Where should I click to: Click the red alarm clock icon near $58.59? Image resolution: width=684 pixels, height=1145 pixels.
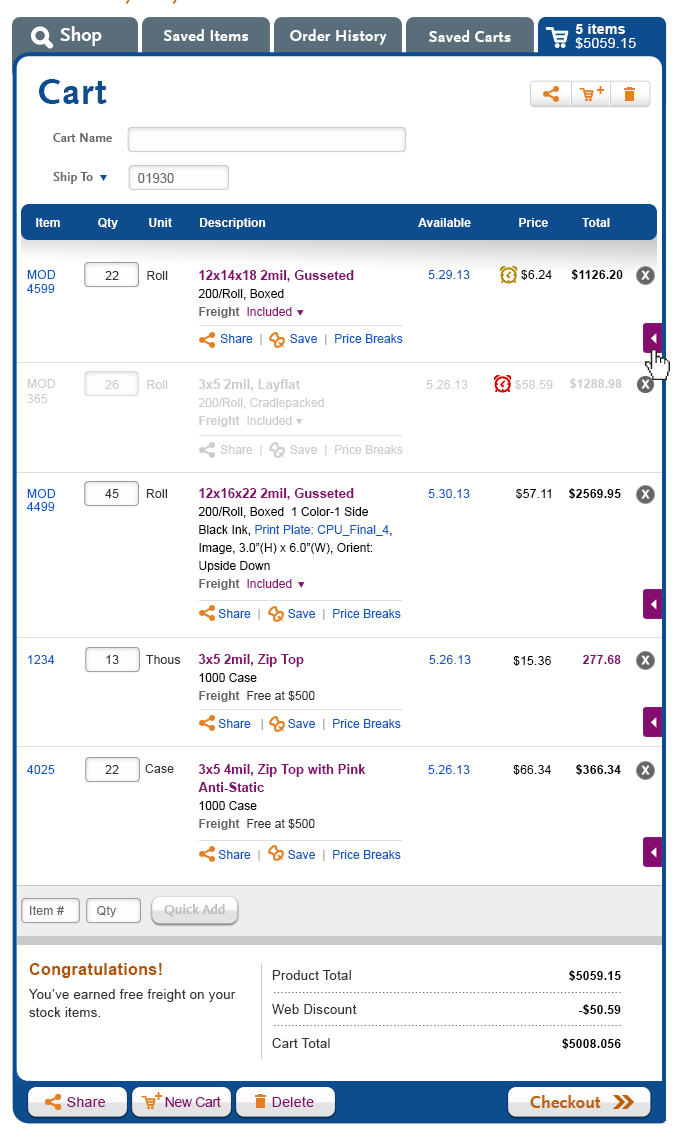(x=502, y=384)
